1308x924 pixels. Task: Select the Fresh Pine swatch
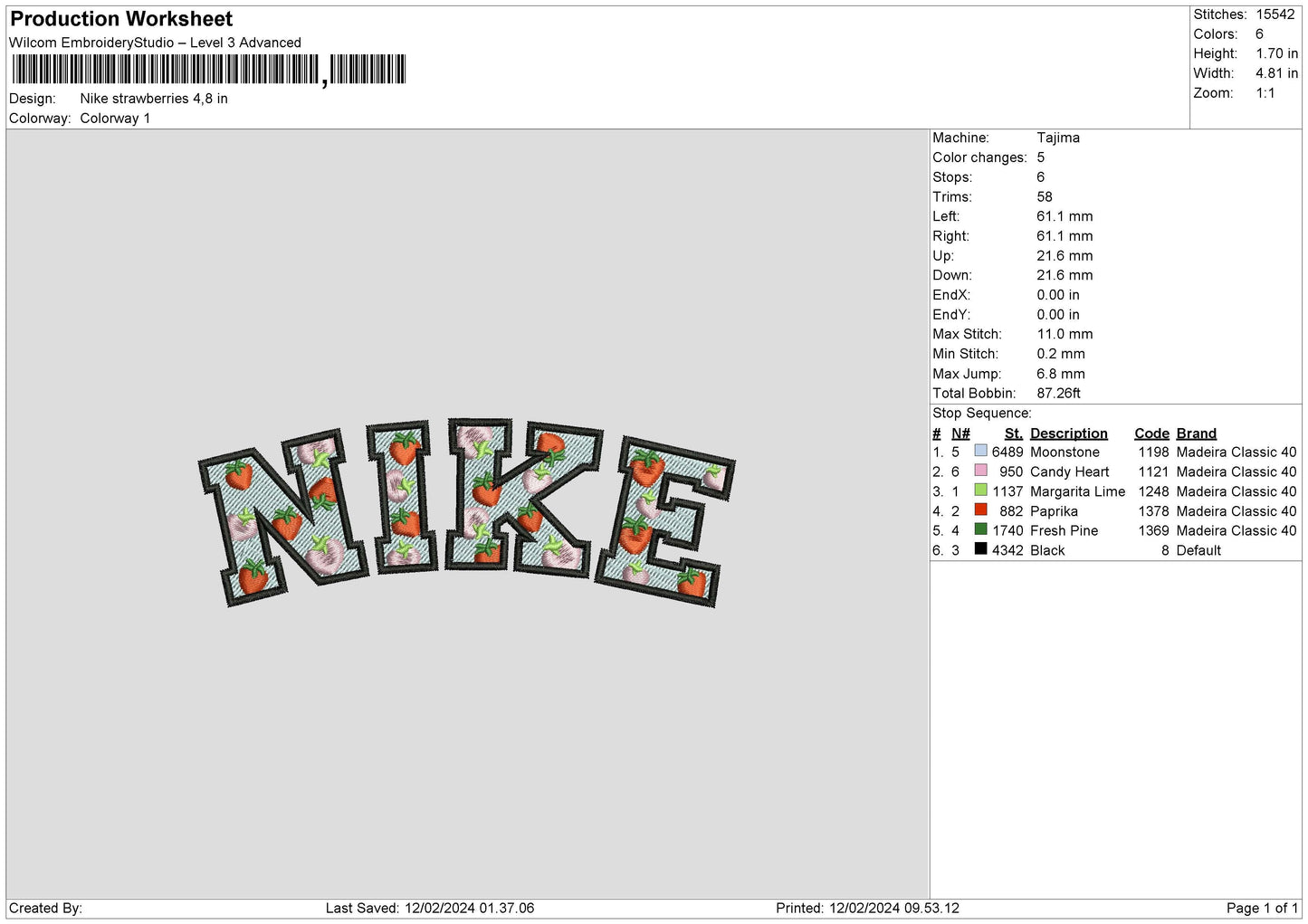click(980, 529)
